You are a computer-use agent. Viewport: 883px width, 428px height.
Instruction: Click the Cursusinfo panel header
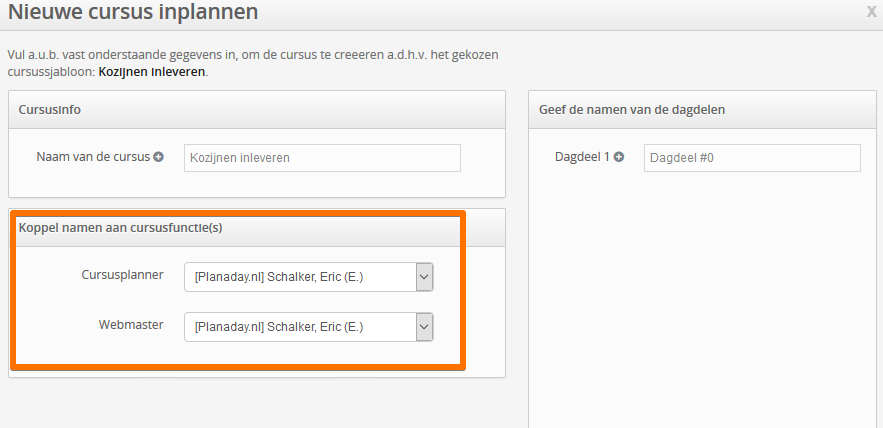[257, 110]
